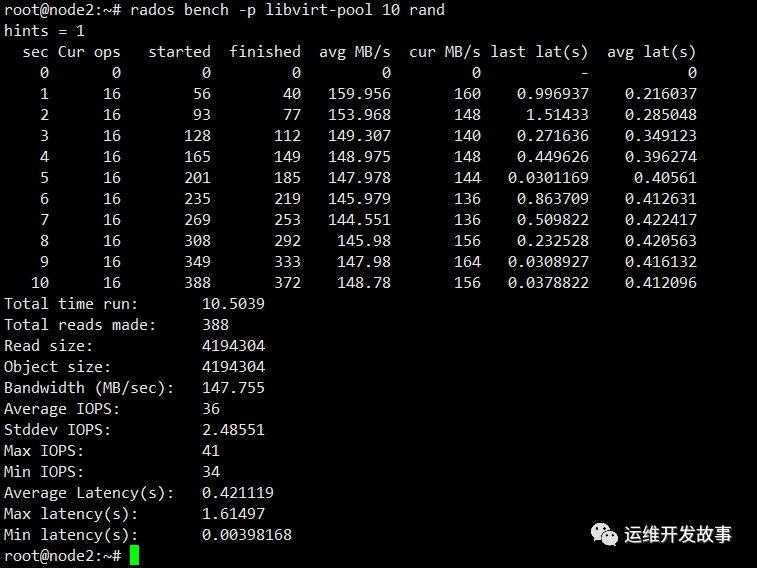Click the 'Total reads made:' label
Image resolution: width=757 pixels, height=568 pixels.
(80, 325)
